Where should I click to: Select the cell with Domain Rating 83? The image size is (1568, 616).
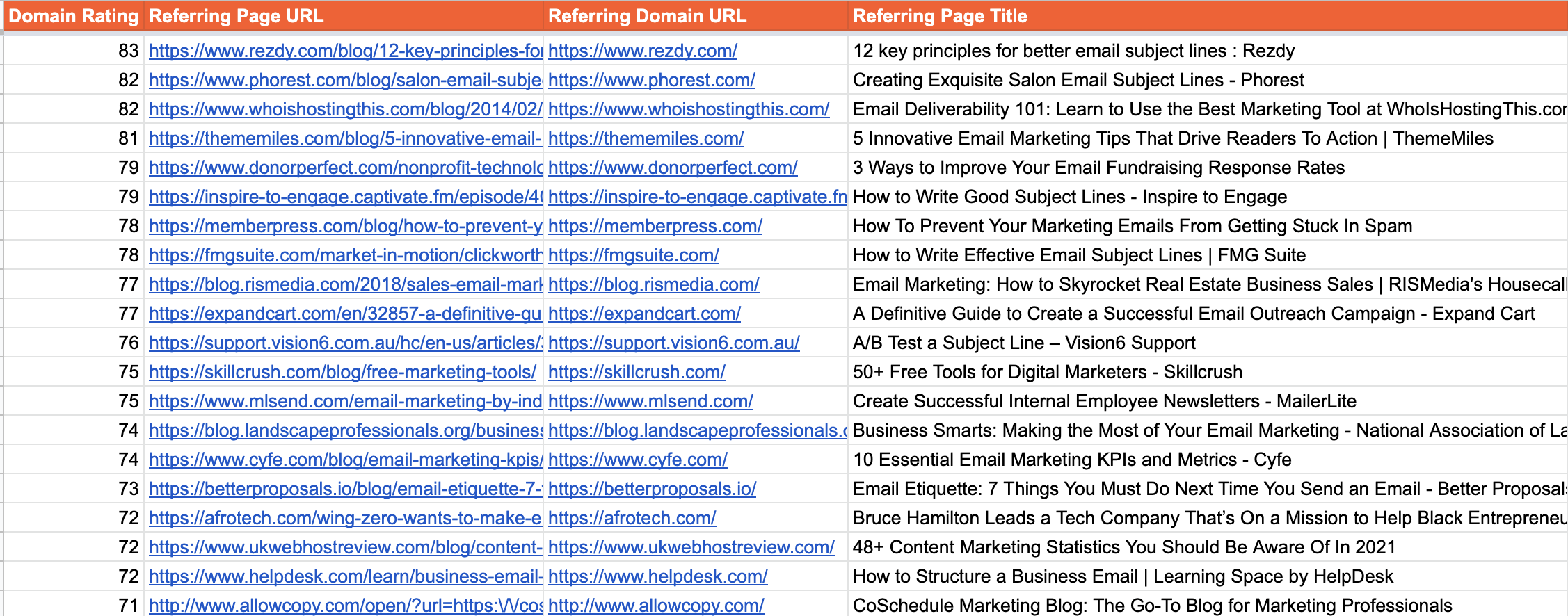point(73,51)
